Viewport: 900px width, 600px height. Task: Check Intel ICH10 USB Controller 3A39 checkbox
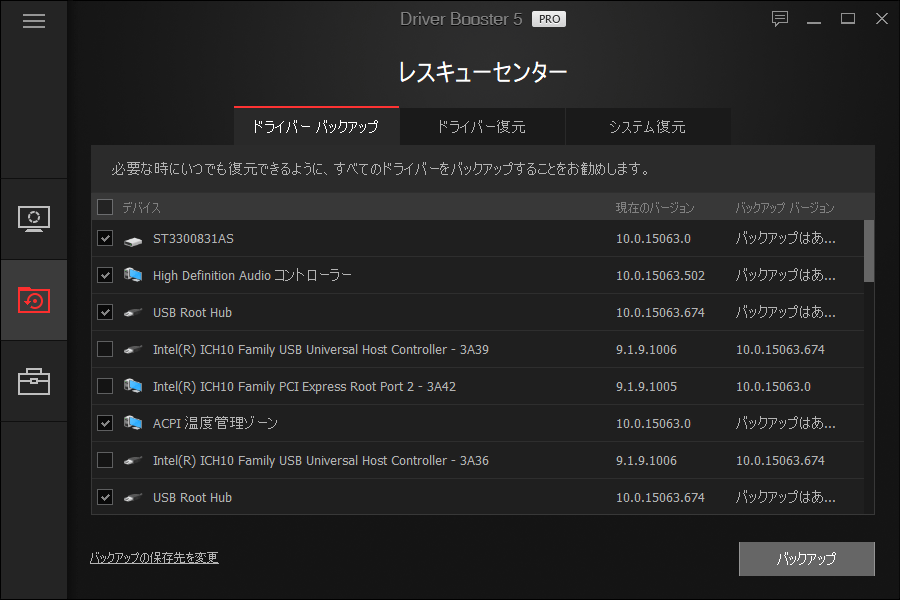tap(105, 349)
